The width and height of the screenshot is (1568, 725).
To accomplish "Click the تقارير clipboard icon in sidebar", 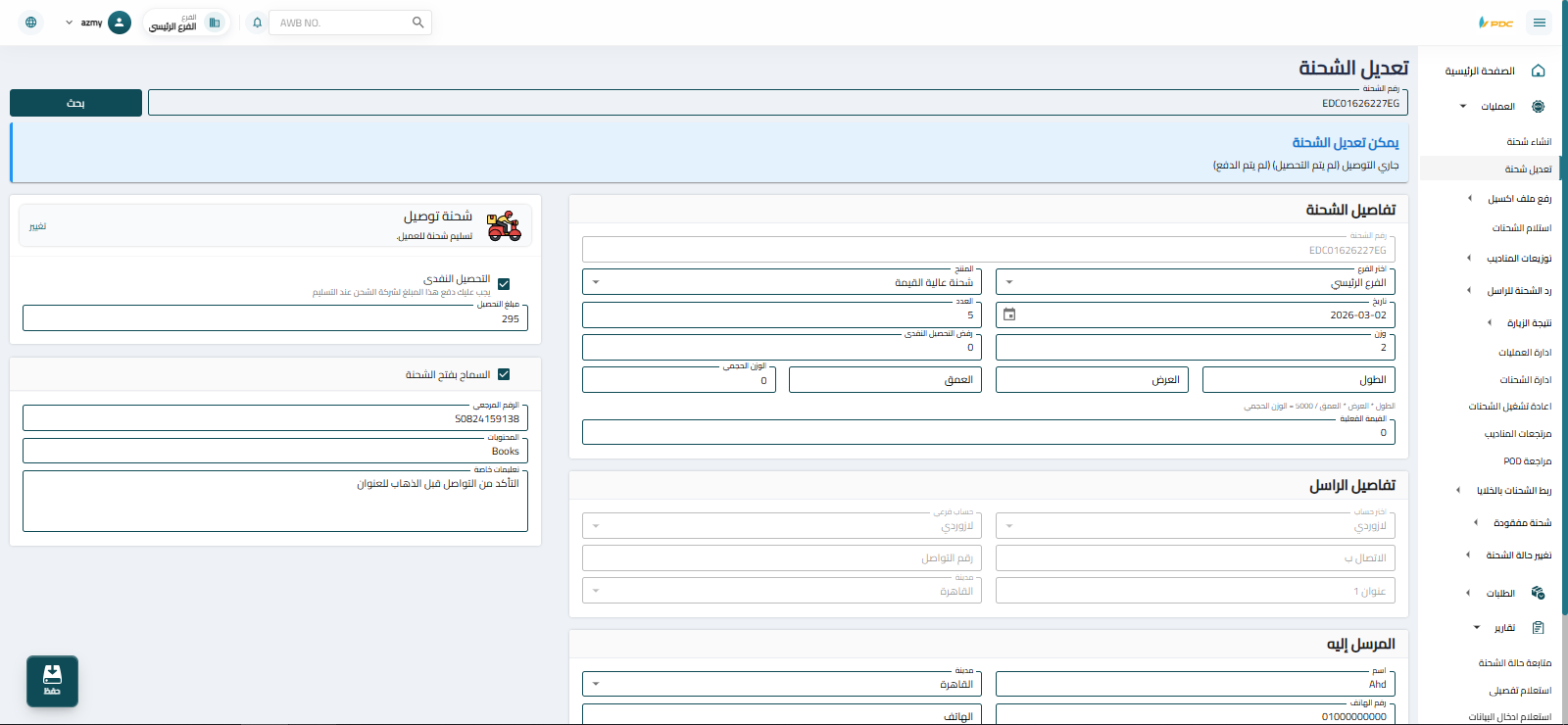I will click(1538, 627).
